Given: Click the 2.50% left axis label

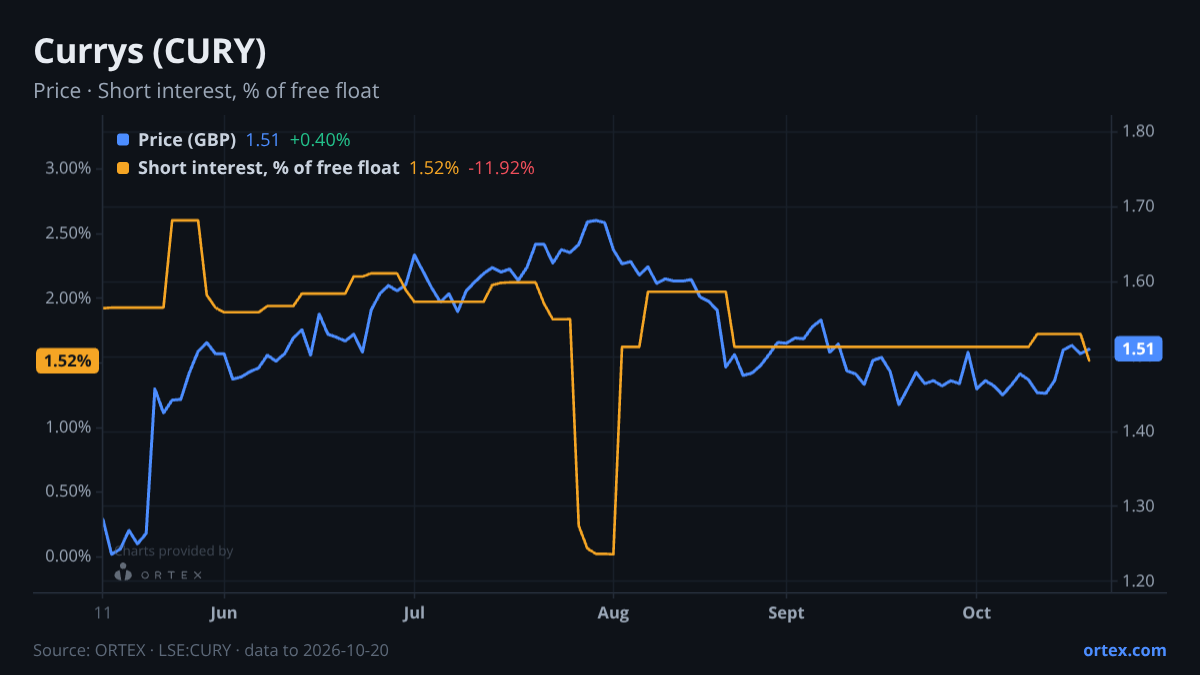Looking at the screenshot, I should pyautogui.click(x=68, y=233).
